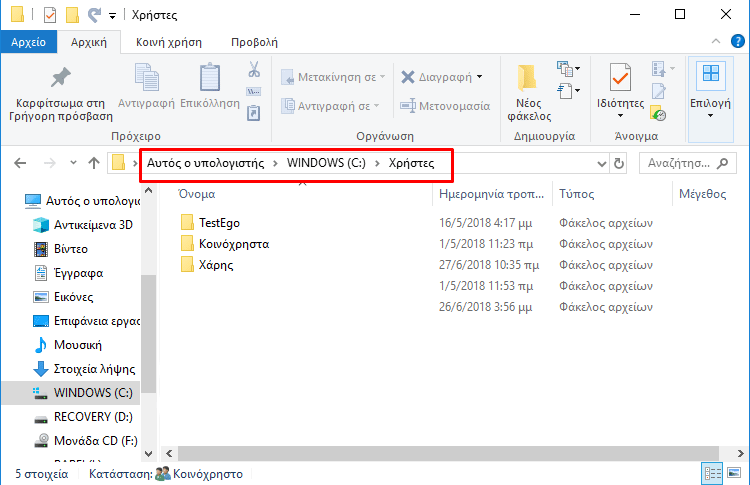Open the easy access dropdown icon
Screen dimensions: 750x485
click(568, 91)
